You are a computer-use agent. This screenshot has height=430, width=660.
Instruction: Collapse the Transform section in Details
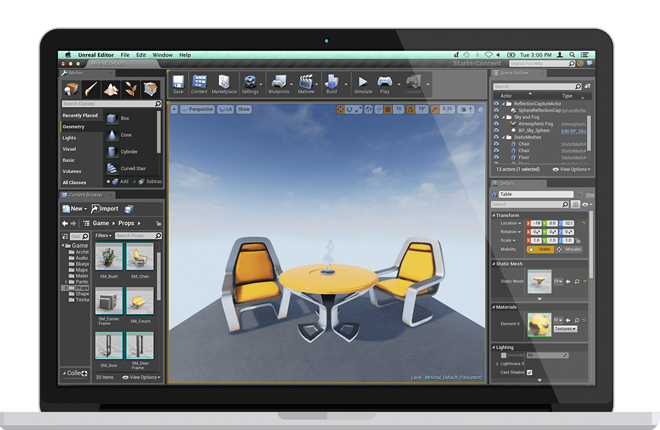(493, 215)
